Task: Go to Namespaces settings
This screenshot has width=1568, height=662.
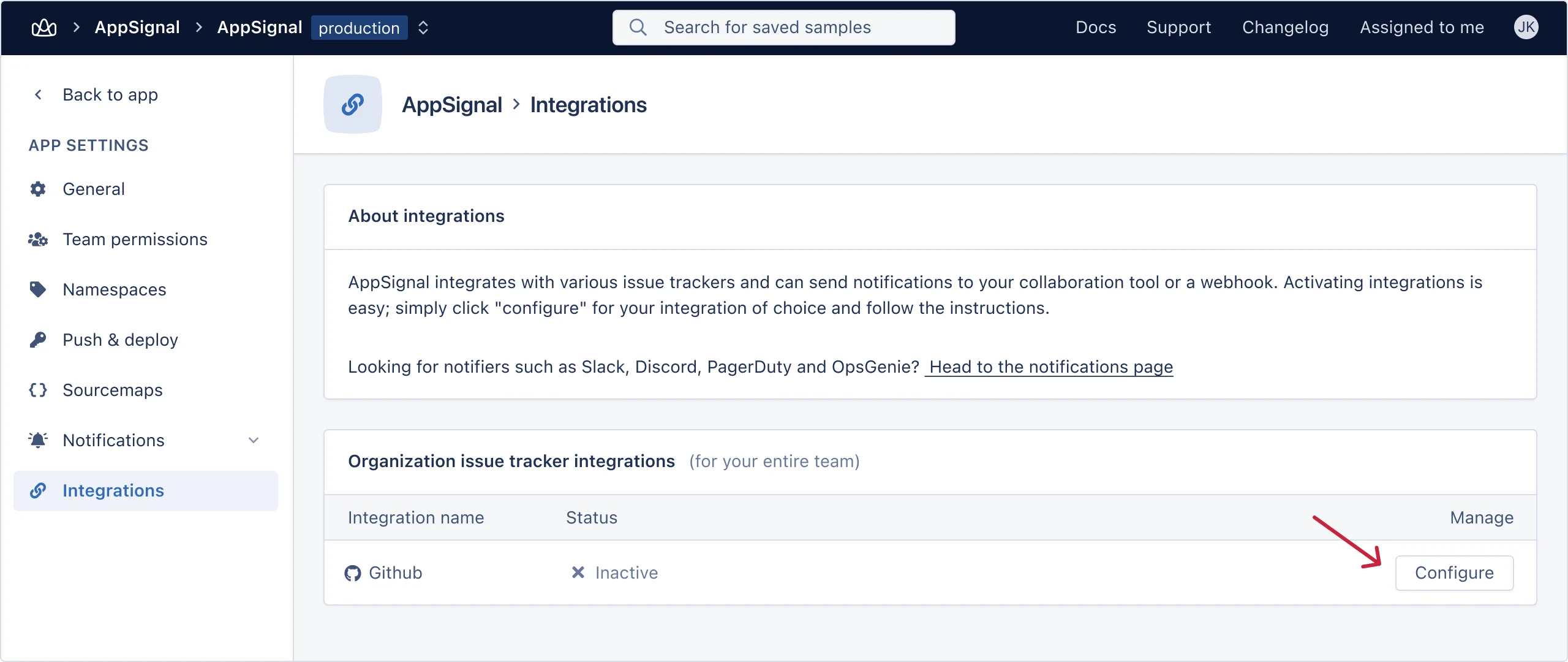Action: click(x=146, y=289)
